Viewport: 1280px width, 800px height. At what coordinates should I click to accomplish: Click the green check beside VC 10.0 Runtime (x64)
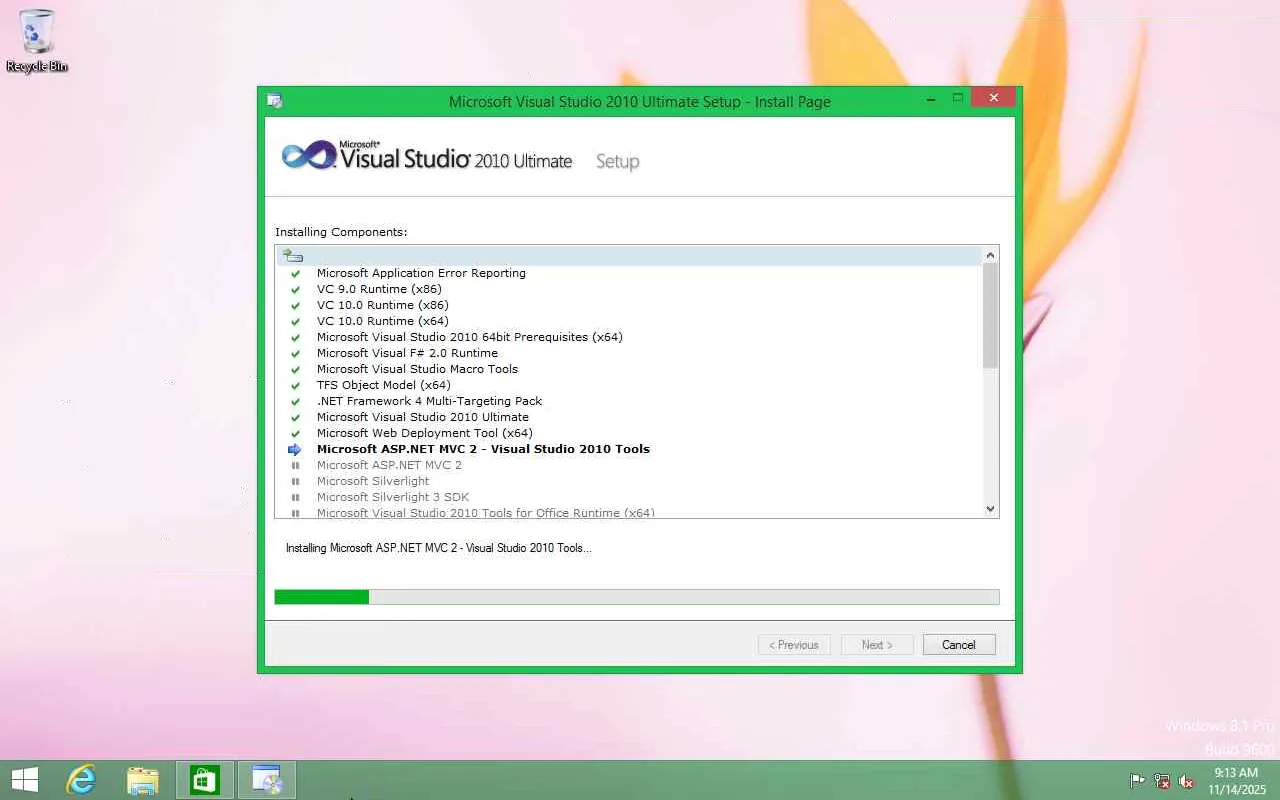click(x=295, y=321)
